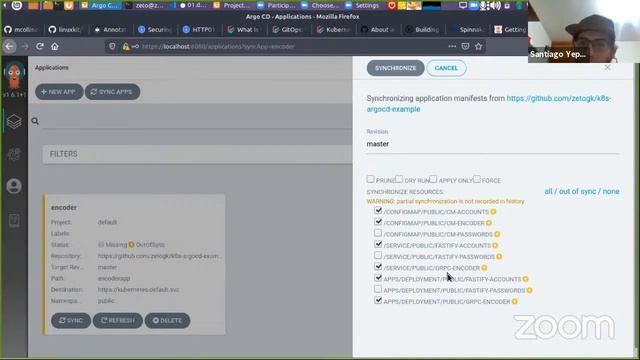Viewport: 640px width, 360px height.
Task: Open the Settings gears icon in sidebar
Action: click(x=14, y=154)
